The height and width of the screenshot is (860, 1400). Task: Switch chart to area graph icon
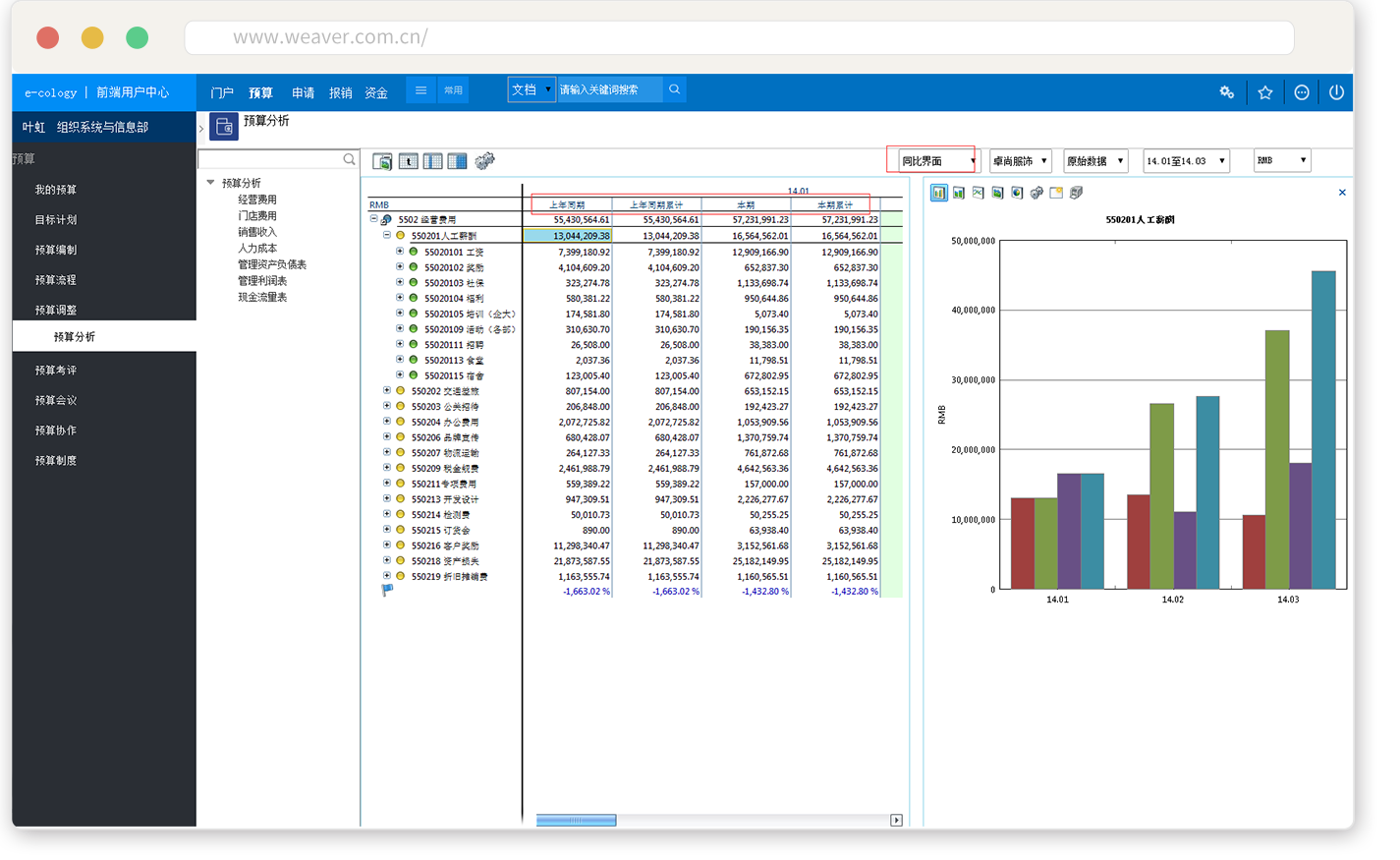coord(997,193)
